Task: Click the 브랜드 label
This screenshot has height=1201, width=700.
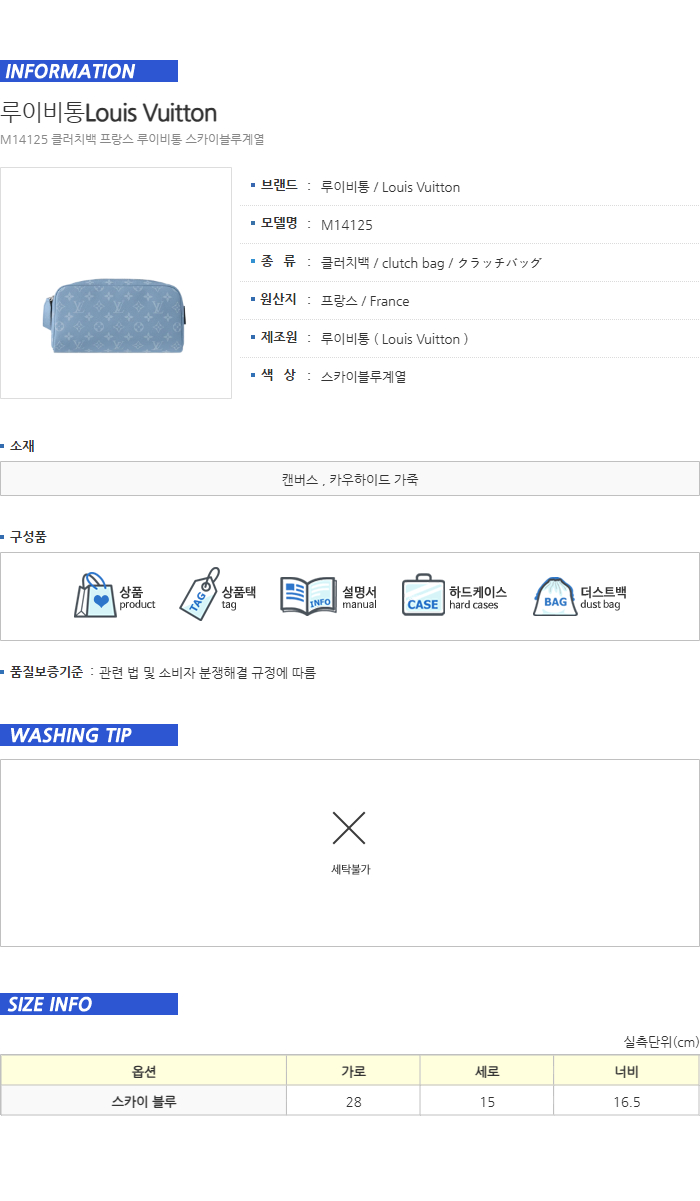Action: tap(279, 186)
